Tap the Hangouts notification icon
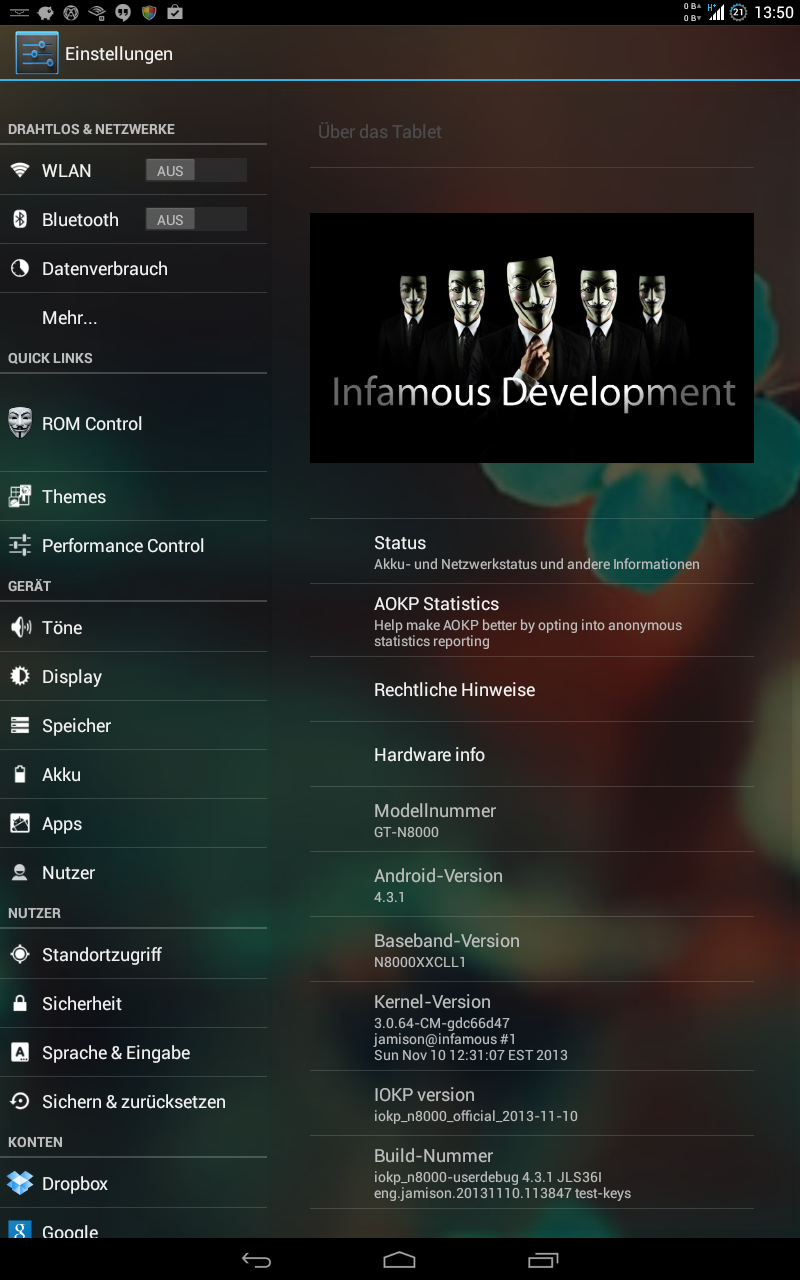 123,12
